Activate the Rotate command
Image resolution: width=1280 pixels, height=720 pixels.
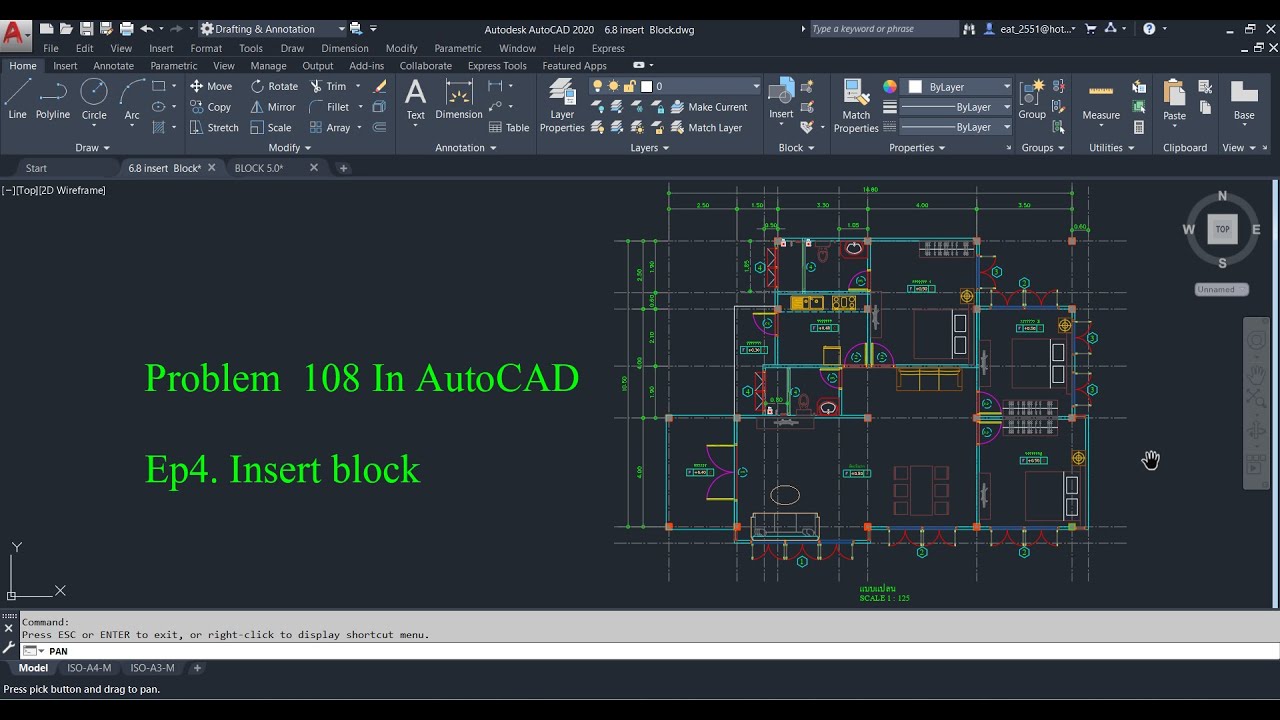point(274,86)
